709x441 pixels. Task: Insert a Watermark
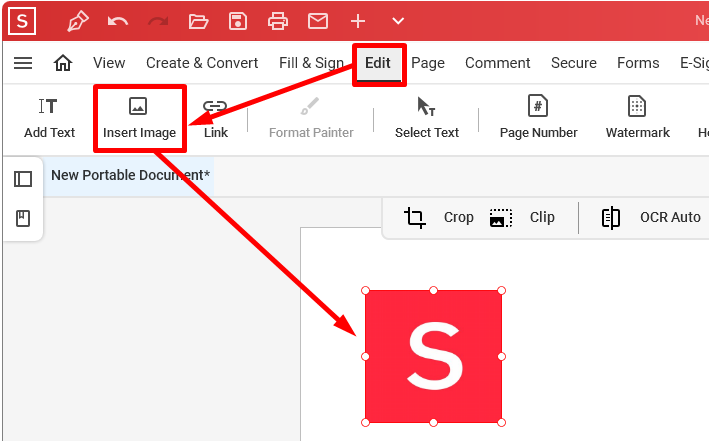click(x=637, y=119)
